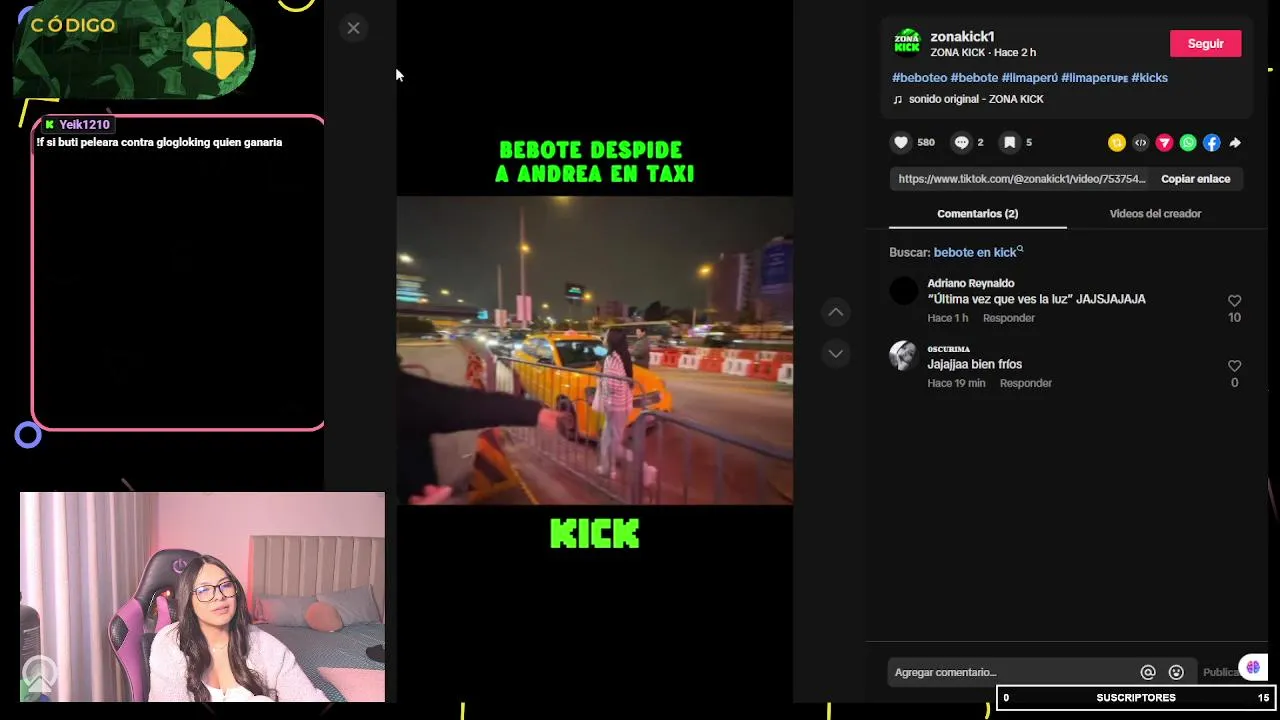Bookmark the video with 5 saves
This screenshot has height=720, width=1280.
1010,143
